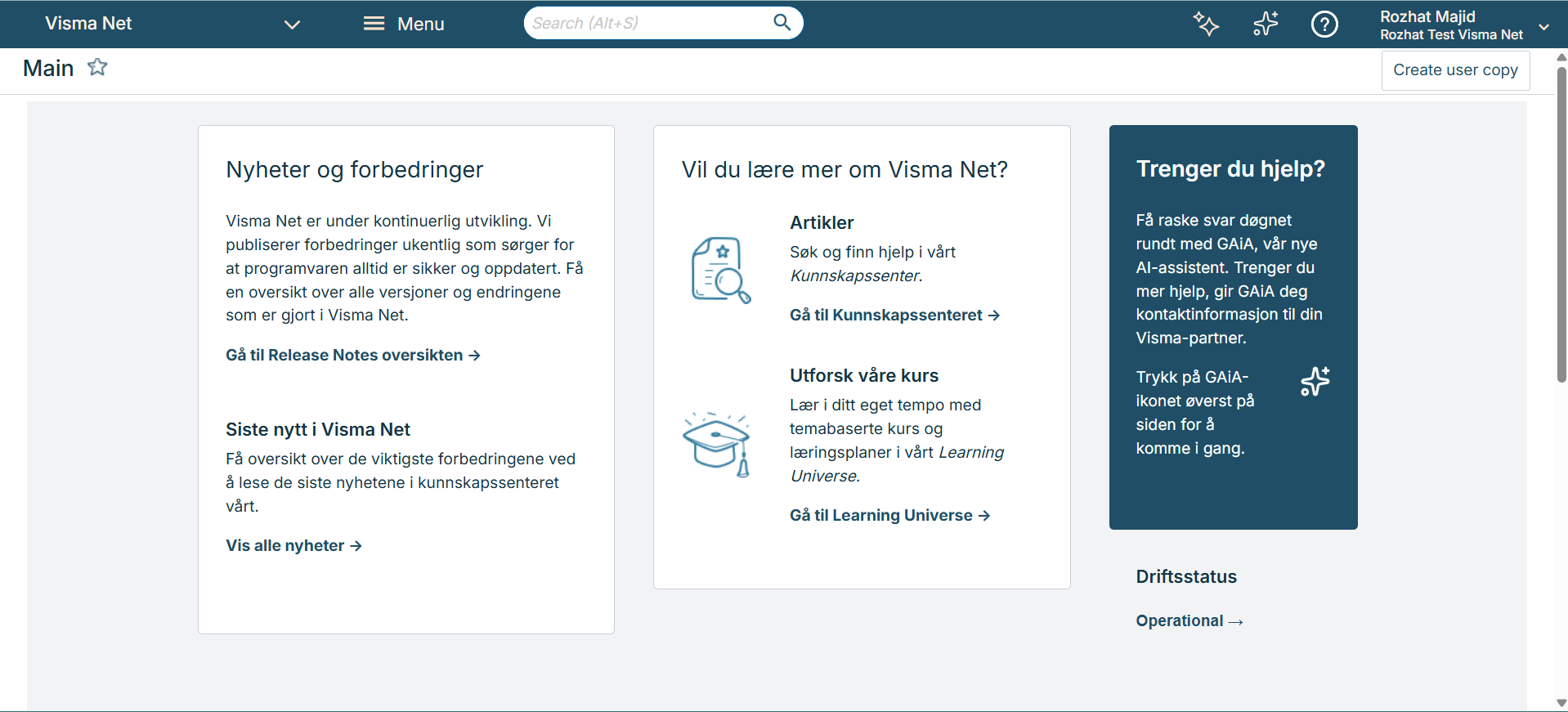The height and width of the screenshot is (712, 1568).
Task: Click the scrollbar up arrow
Action: click(x=1561, y=57)
